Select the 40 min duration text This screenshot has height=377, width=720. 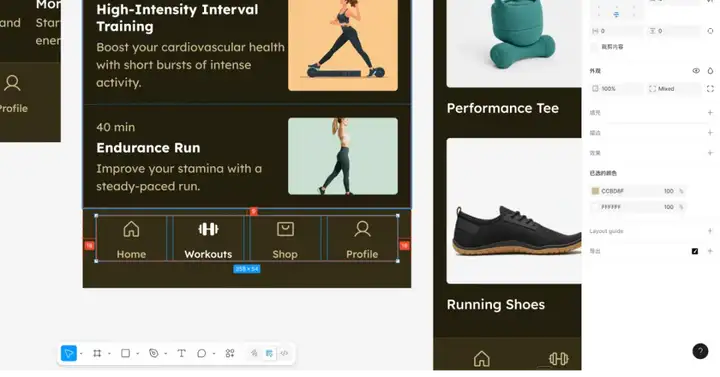[116, 127]
